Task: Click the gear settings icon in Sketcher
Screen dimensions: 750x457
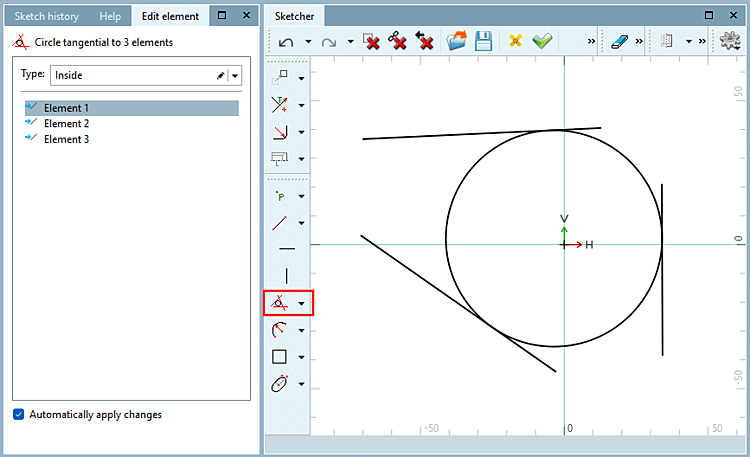Action: click(730, 41)
